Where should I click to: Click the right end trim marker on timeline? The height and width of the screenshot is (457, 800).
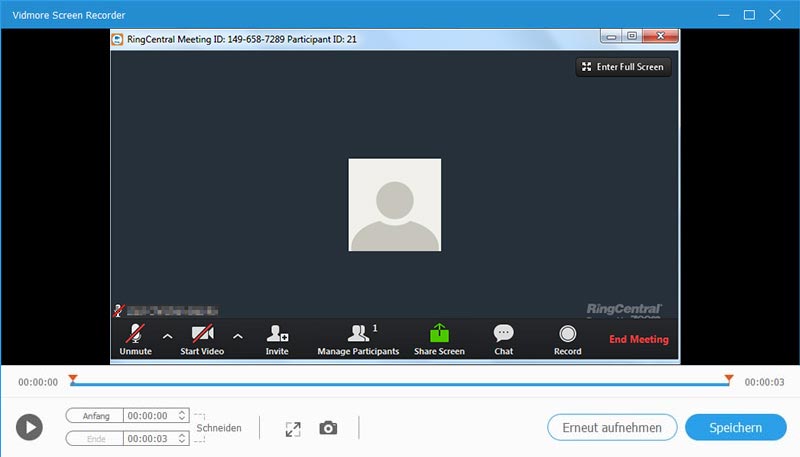click(729, 379)
